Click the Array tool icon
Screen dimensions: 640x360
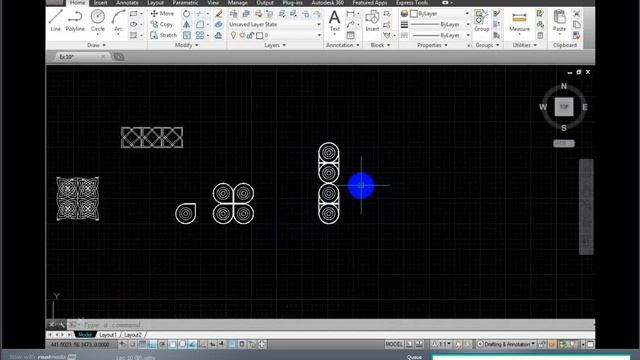click(200, 35)
